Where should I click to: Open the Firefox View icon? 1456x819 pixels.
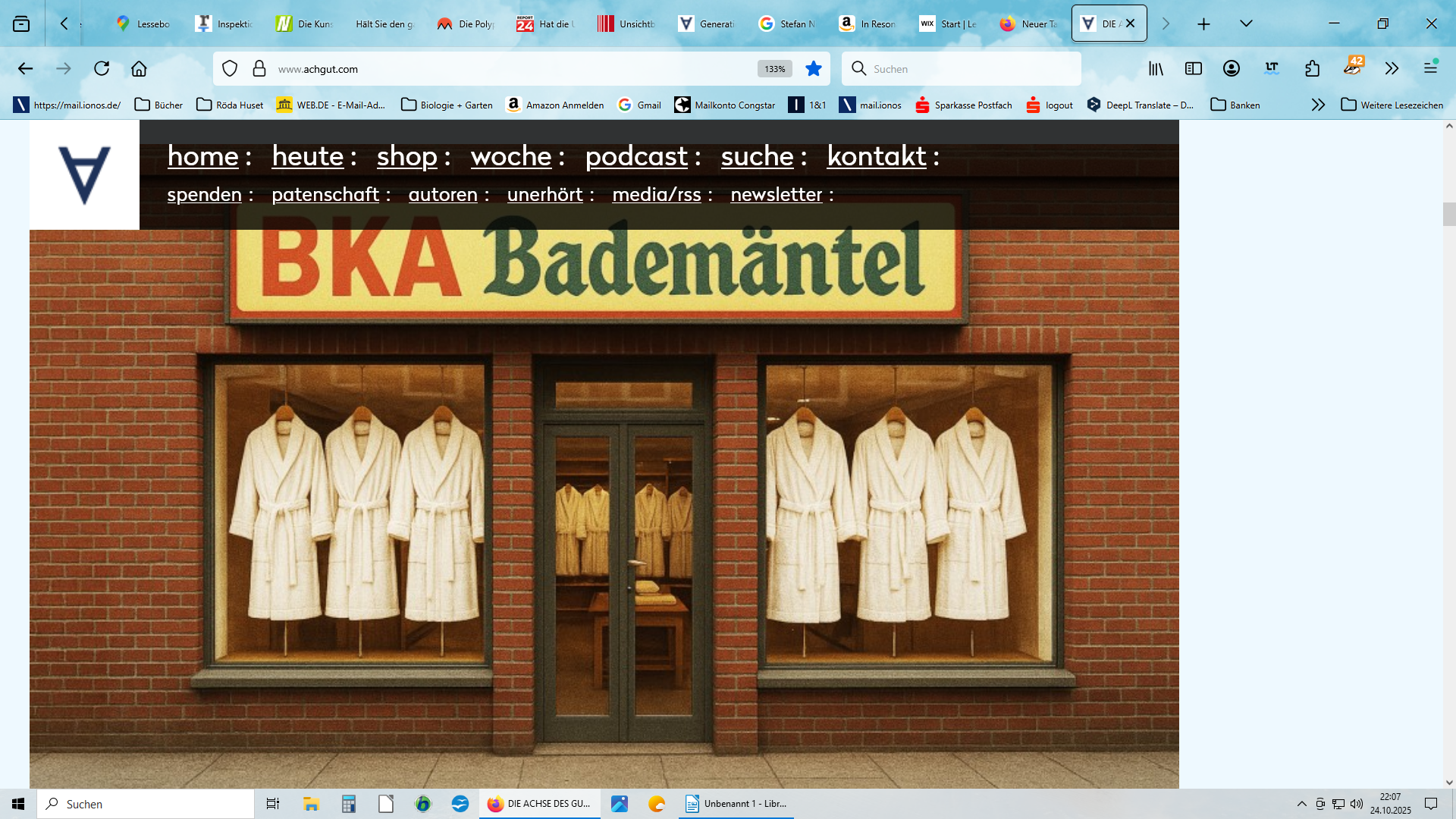coord(21,24)
